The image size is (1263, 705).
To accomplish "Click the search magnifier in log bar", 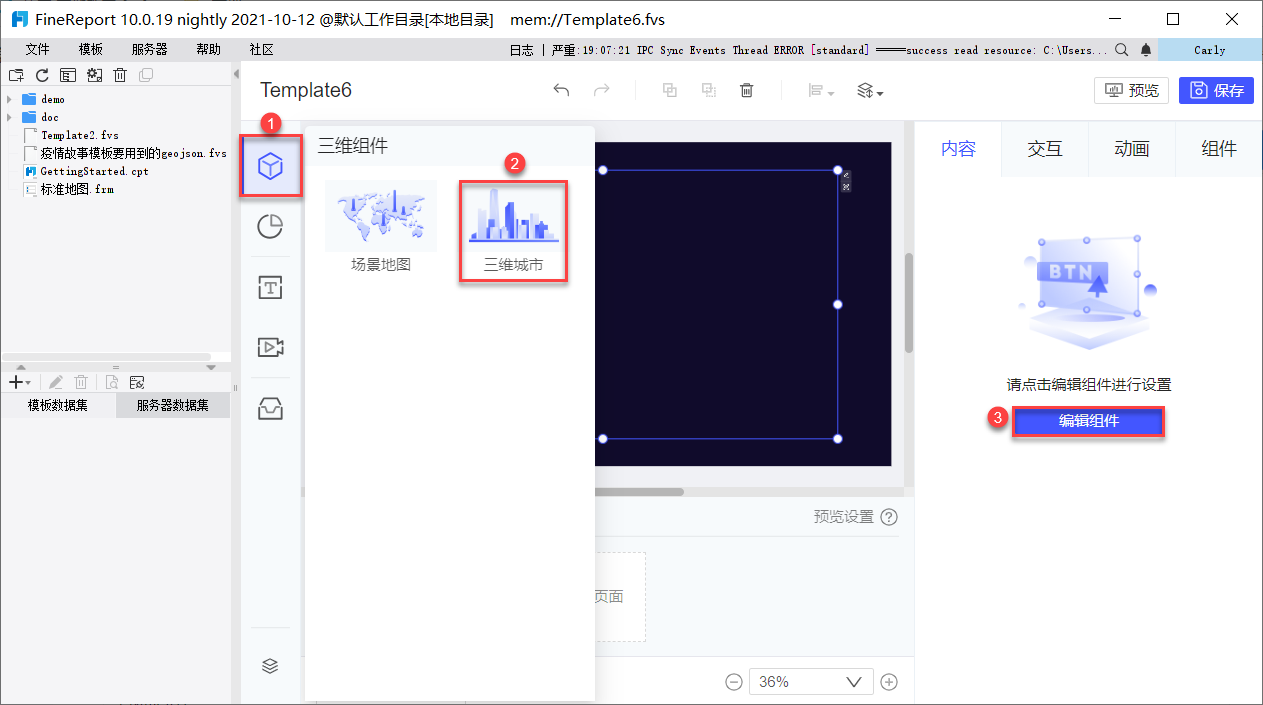I will [1122, 50].
